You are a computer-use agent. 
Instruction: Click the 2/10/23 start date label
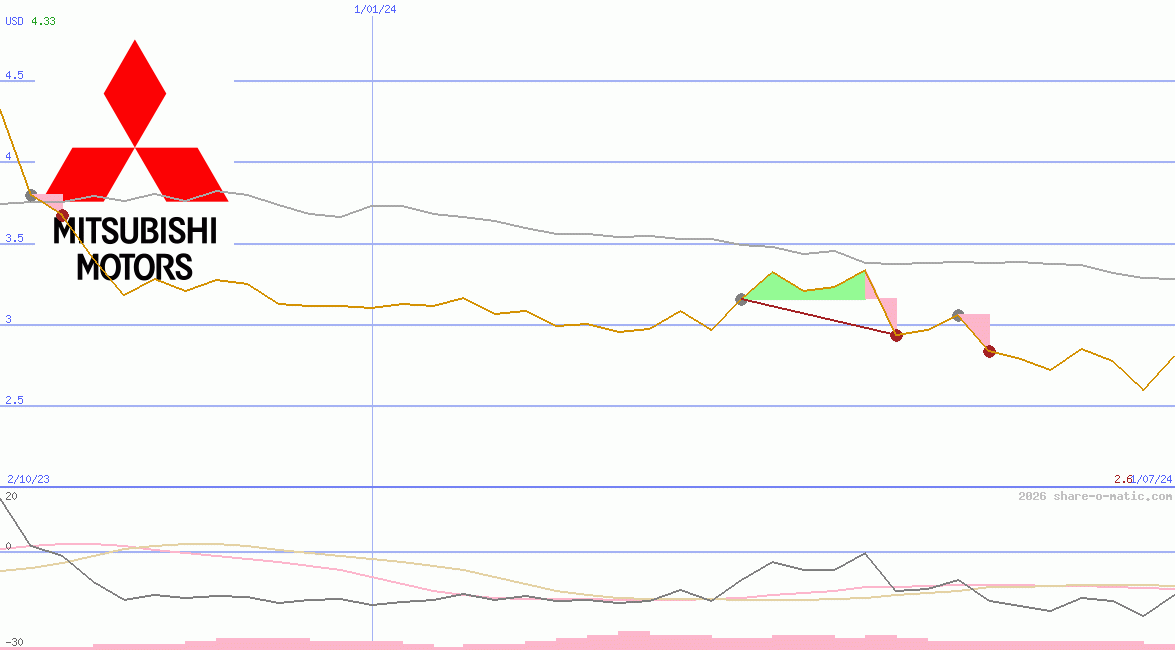(x=28, y=479)
